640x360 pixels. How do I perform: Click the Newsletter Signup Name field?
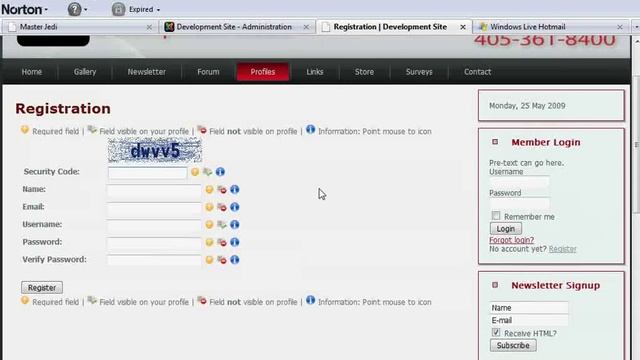(x=529, y=308)
